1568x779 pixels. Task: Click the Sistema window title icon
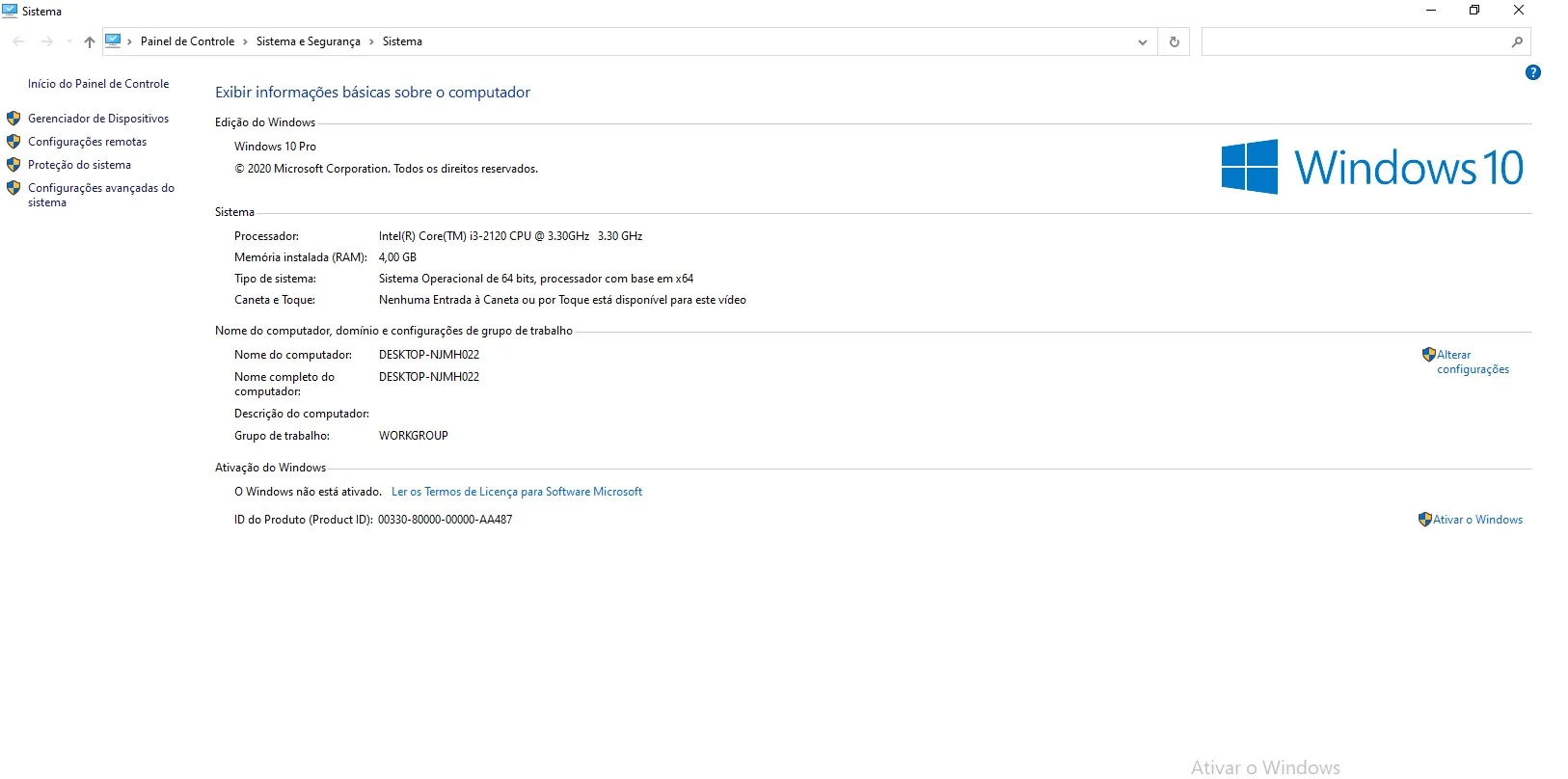coord(11,11)
